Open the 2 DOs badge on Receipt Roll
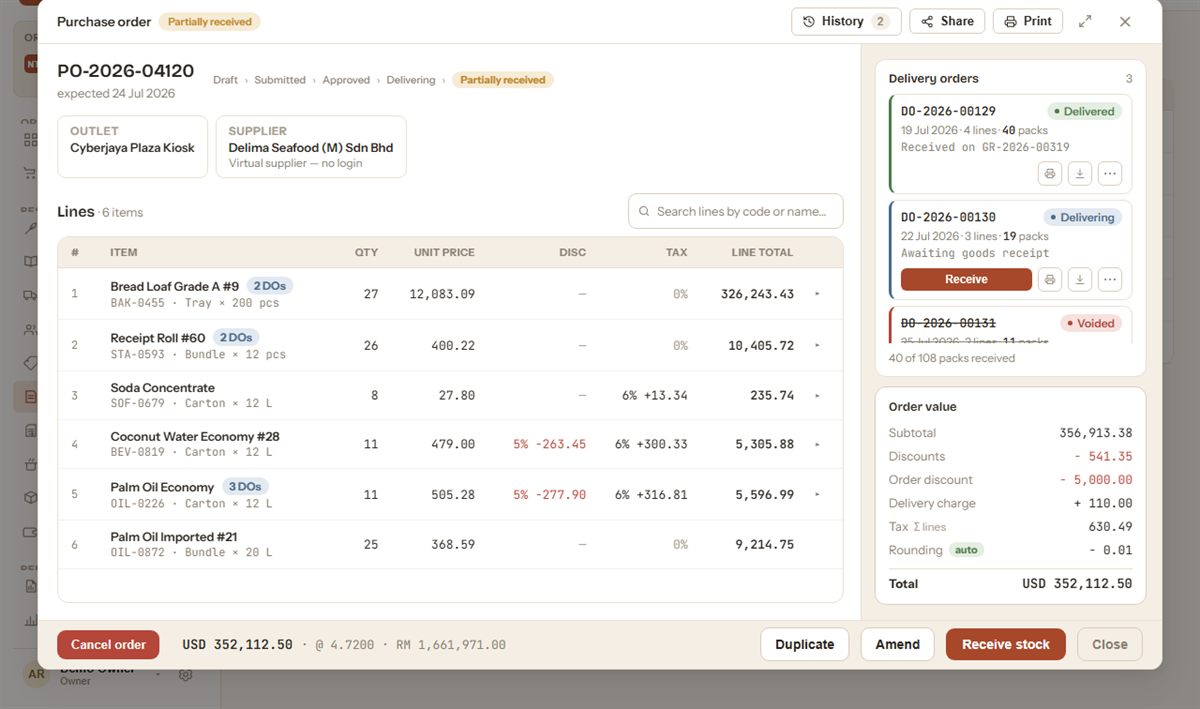Screen dimensions: 1200x709 236,338
